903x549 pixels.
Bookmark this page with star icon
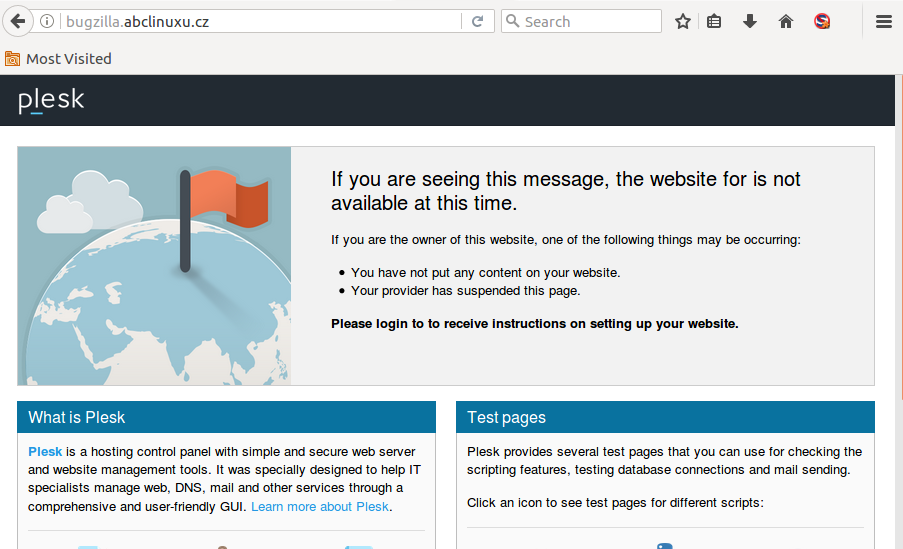(x=682, y=21)
